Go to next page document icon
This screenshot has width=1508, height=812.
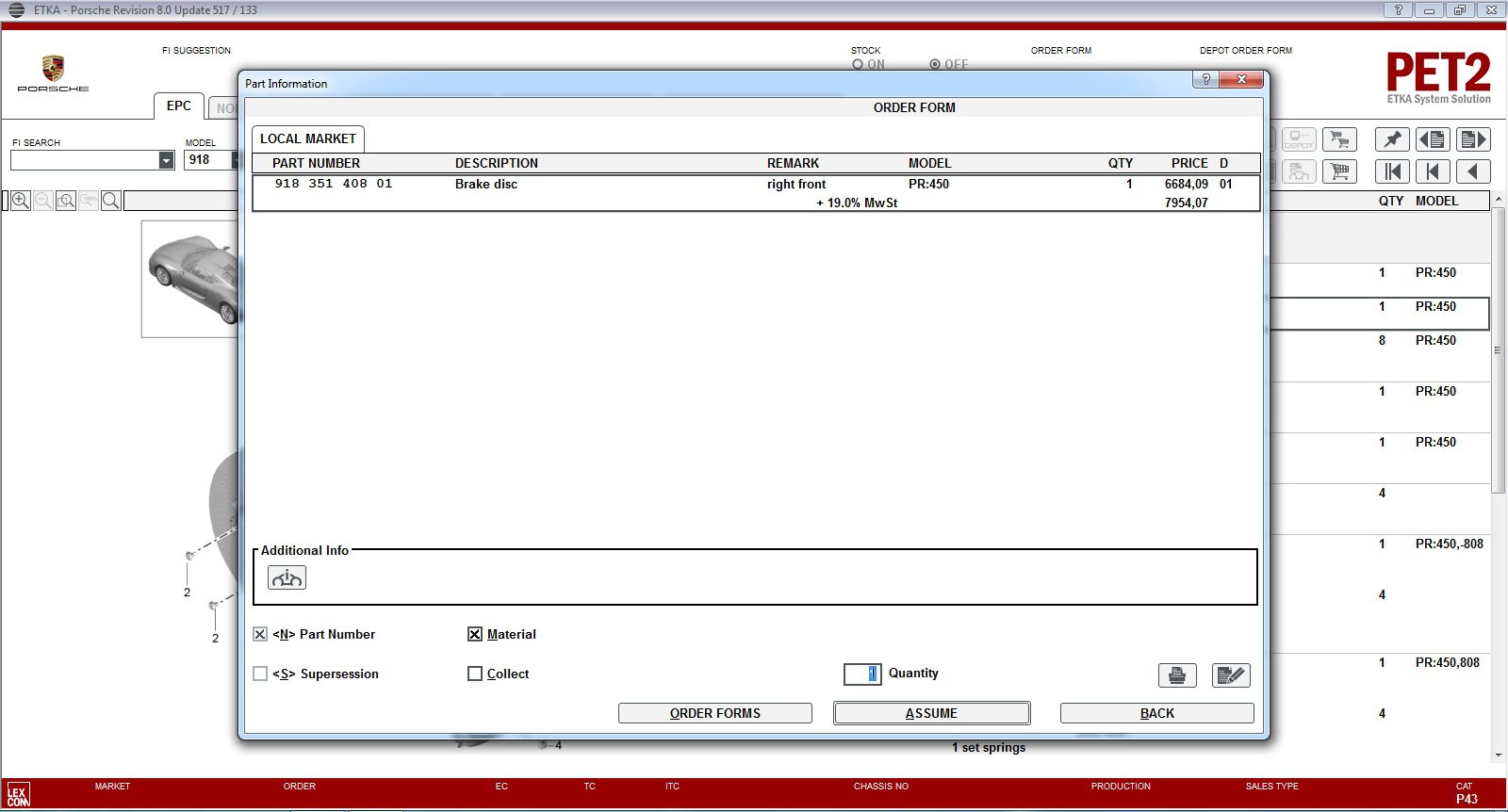[1473, 139]
